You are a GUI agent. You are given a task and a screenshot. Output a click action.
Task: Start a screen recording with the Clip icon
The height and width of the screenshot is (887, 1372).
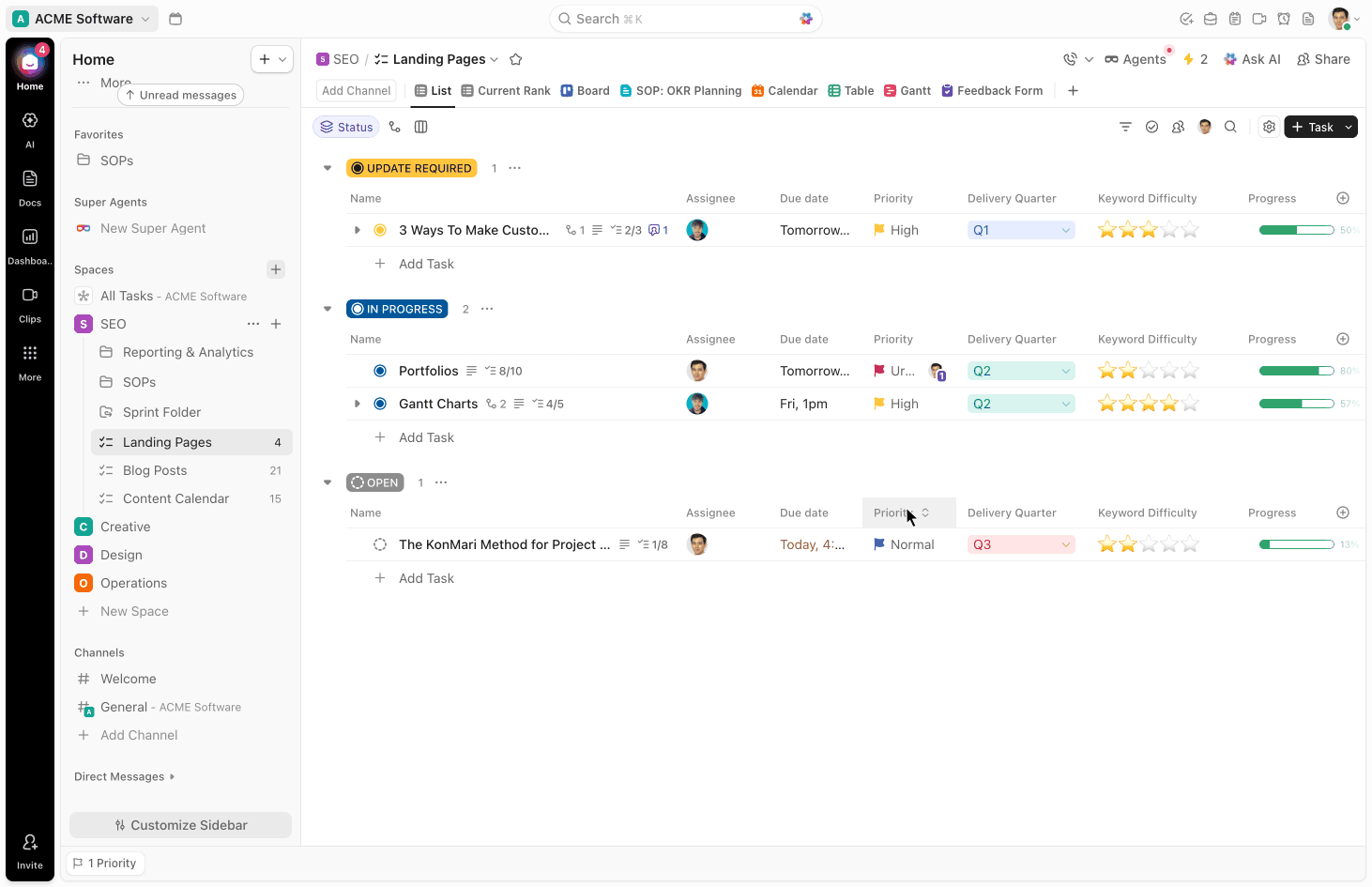click(x=1258, y=18)
